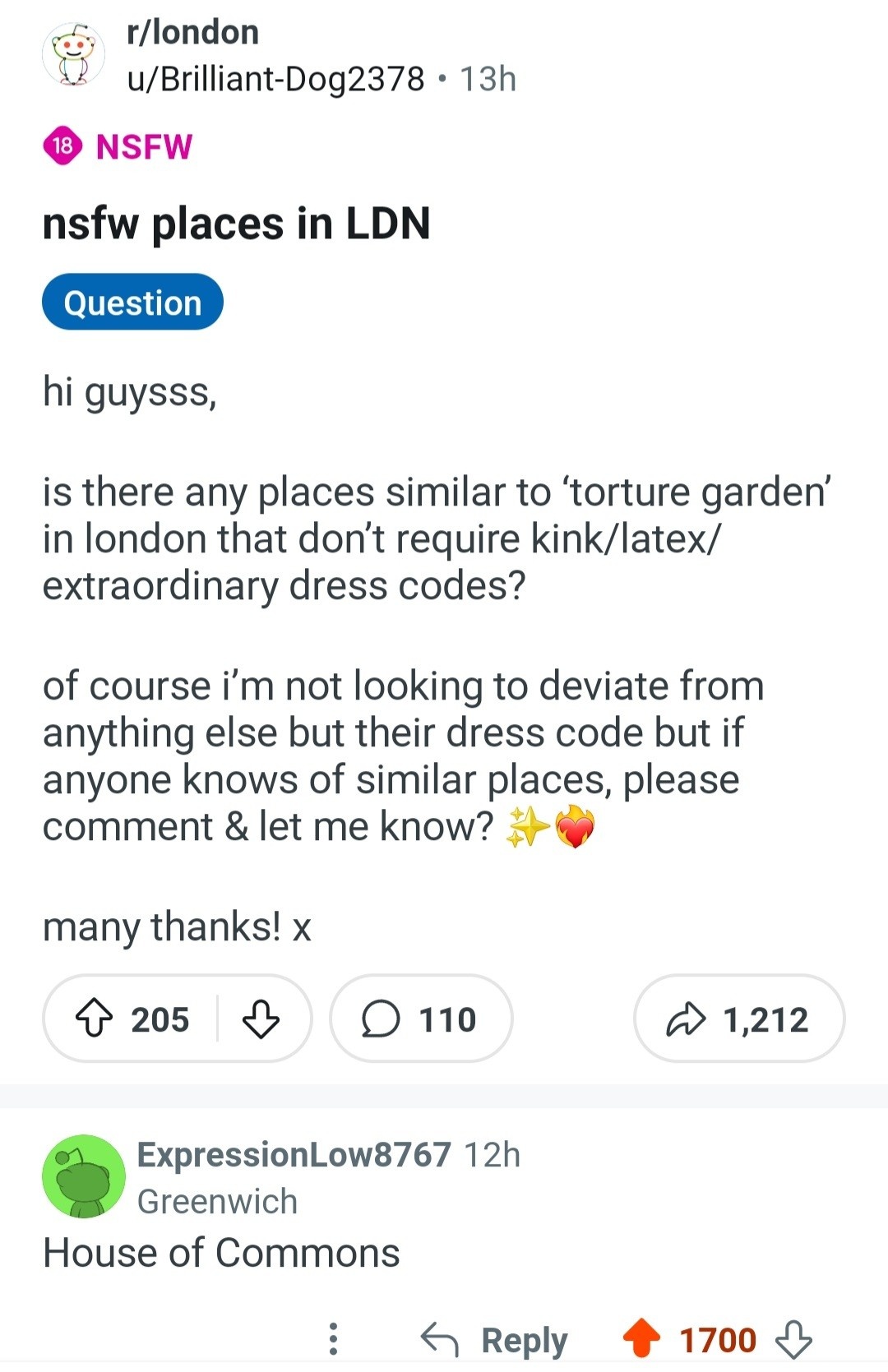
Task: Upvote the House of Commons comment
Action: click(x=642, y=1338)
